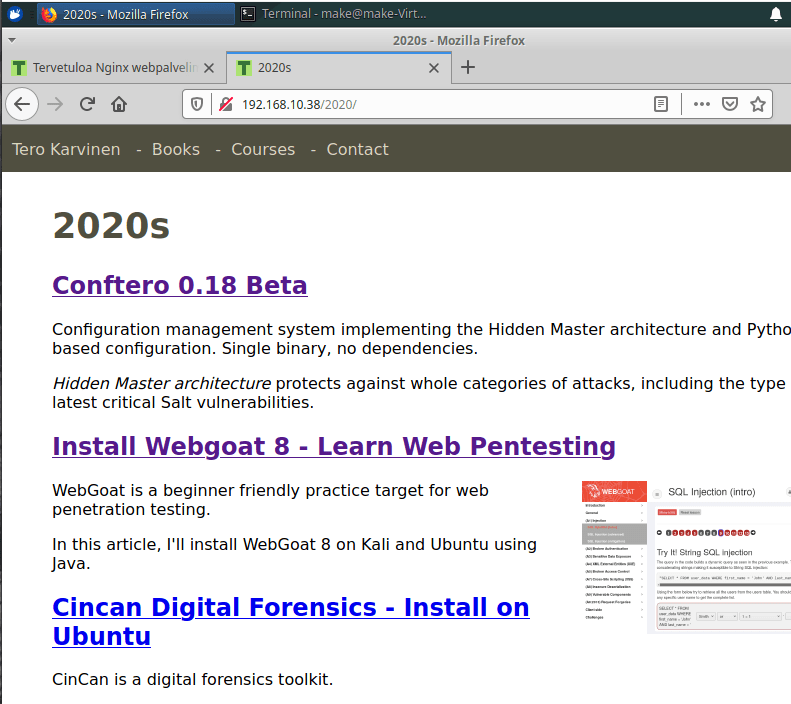
Task: Click the WebGoat SQL Injection screenshot thumbnail
Action: [x=686, y=557]
